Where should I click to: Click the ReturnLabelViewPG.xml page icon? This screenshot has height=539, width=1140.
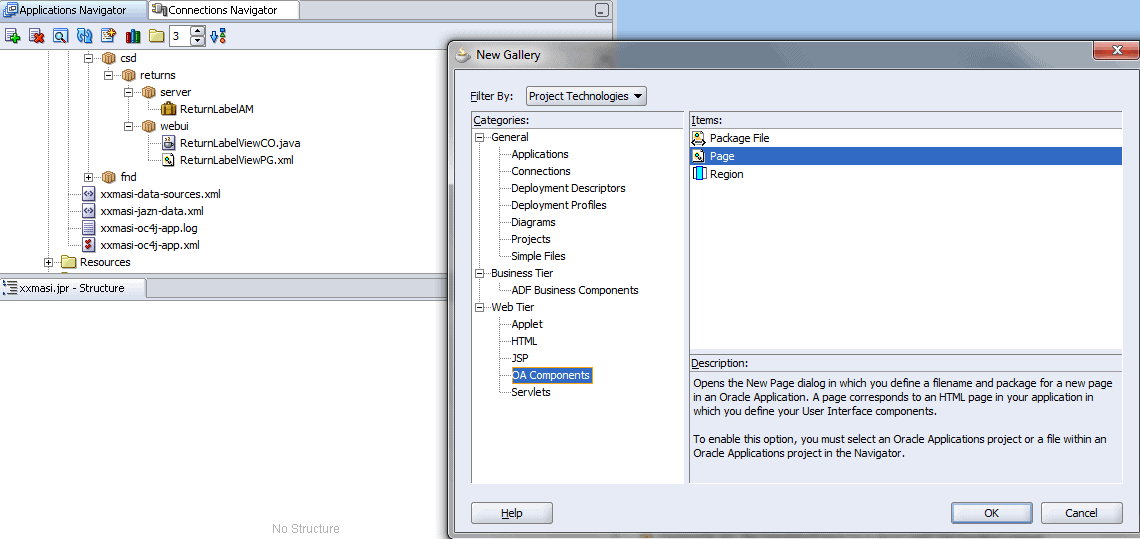click(168, 160)
